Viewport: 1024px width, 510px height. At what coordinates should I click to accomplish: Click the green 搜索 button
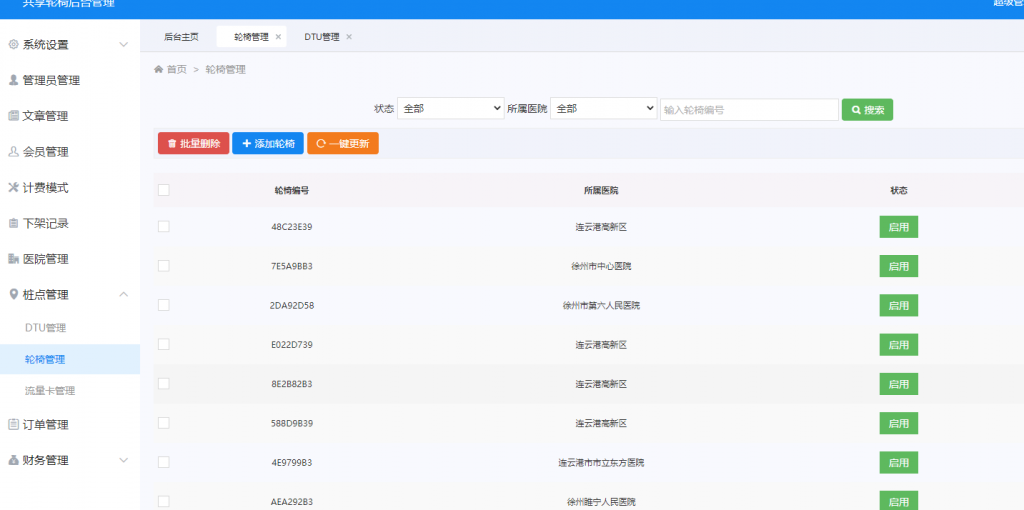(867, 110)
